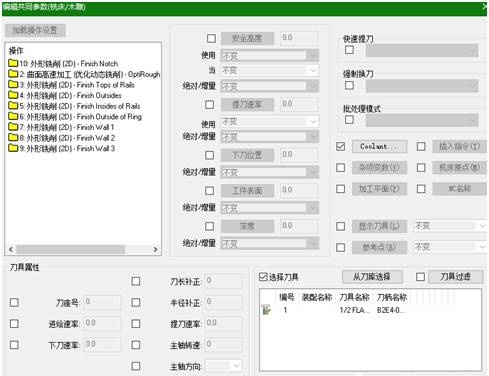The height and width of the screenshot is (376, 489).
Task: Click the 加新操作设置 button
Action: click(35, 30)
